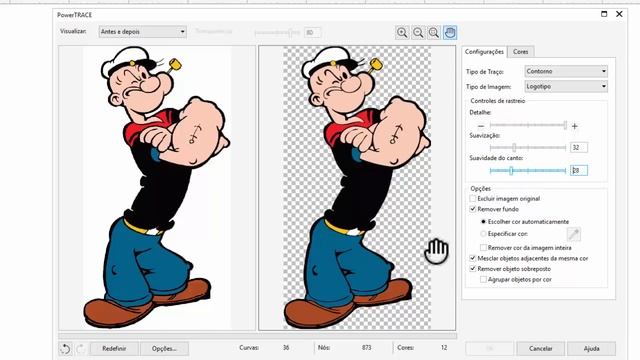
Task: Adjust the Suavidade do canto slider
Action: pos(528,171)
